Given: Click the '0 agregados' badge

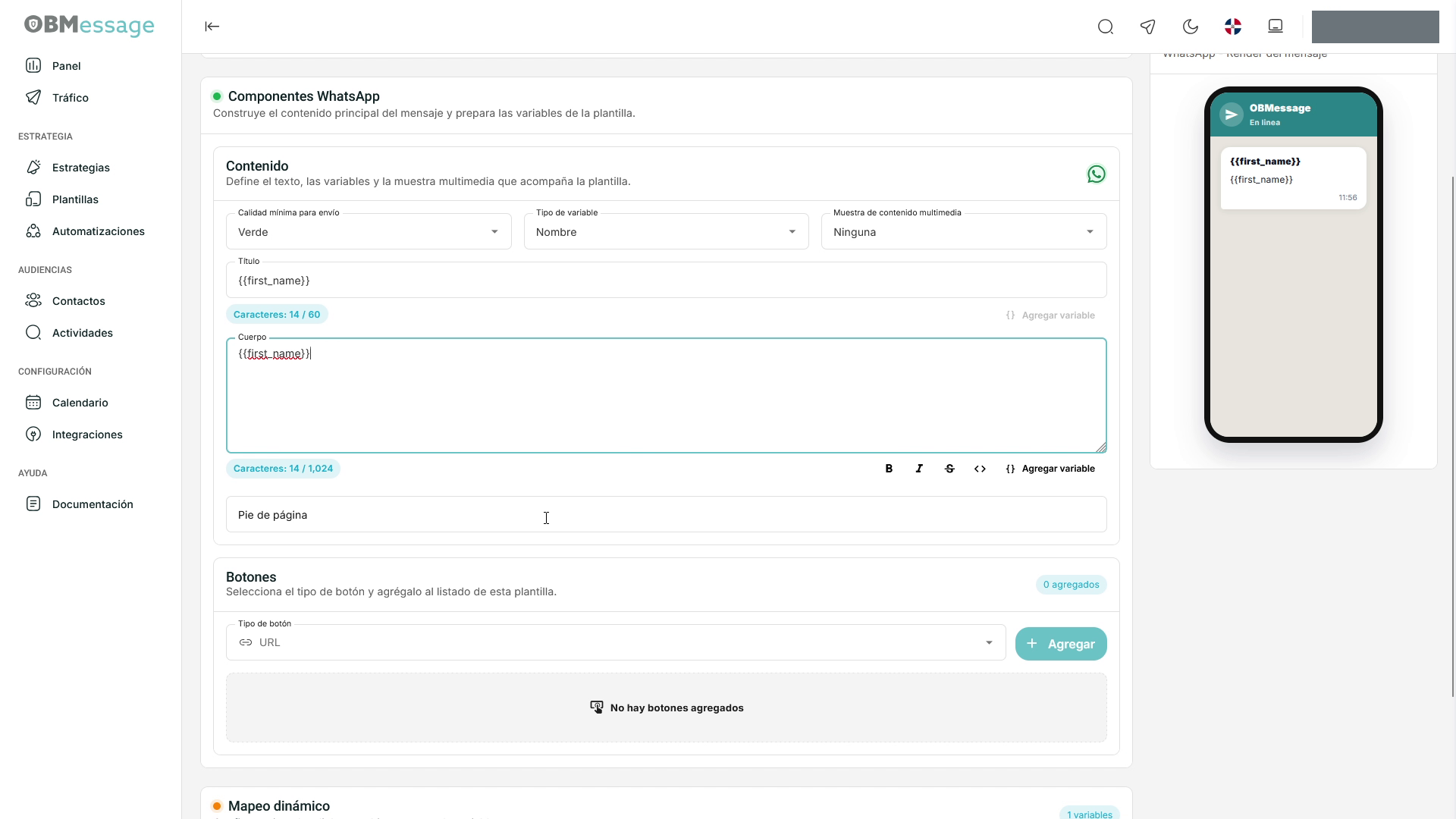Looking at the screenshot, I should pyautogui.click(x=1071, y=585).
